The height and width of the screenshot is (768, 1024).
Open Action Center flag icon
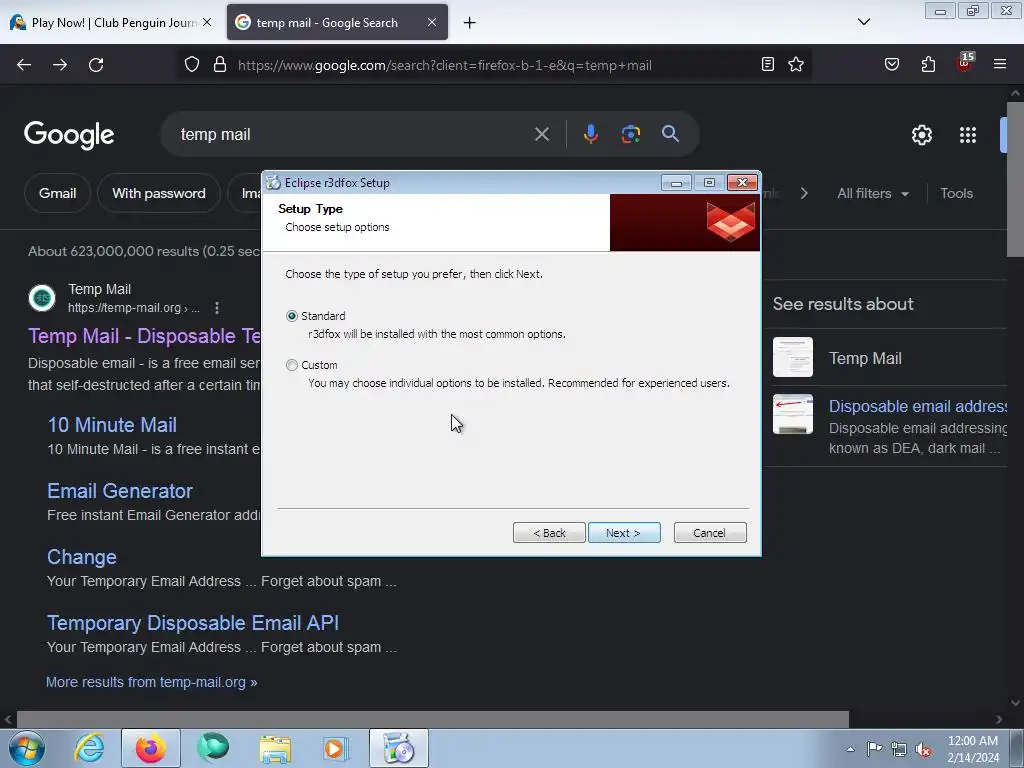[x=874, y=749]
